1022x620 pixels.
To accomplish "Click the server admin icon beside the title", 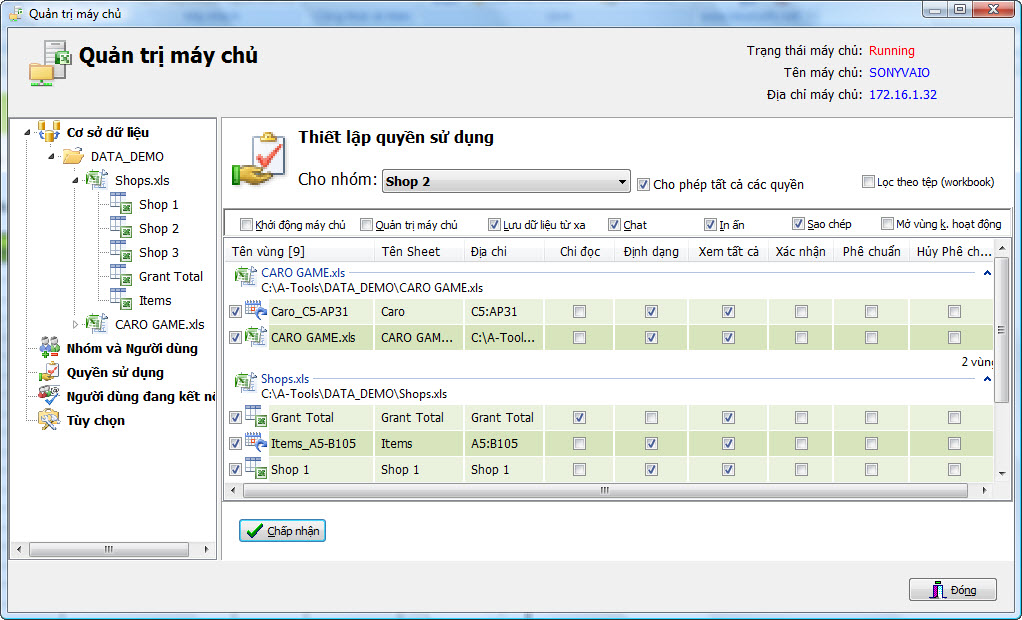I will click(49, 63).
